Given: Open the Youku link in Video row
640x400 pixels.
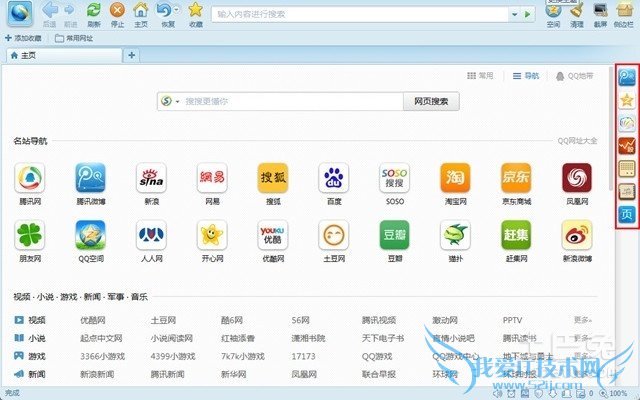Looking at the screenshot, I should [93, 320].
